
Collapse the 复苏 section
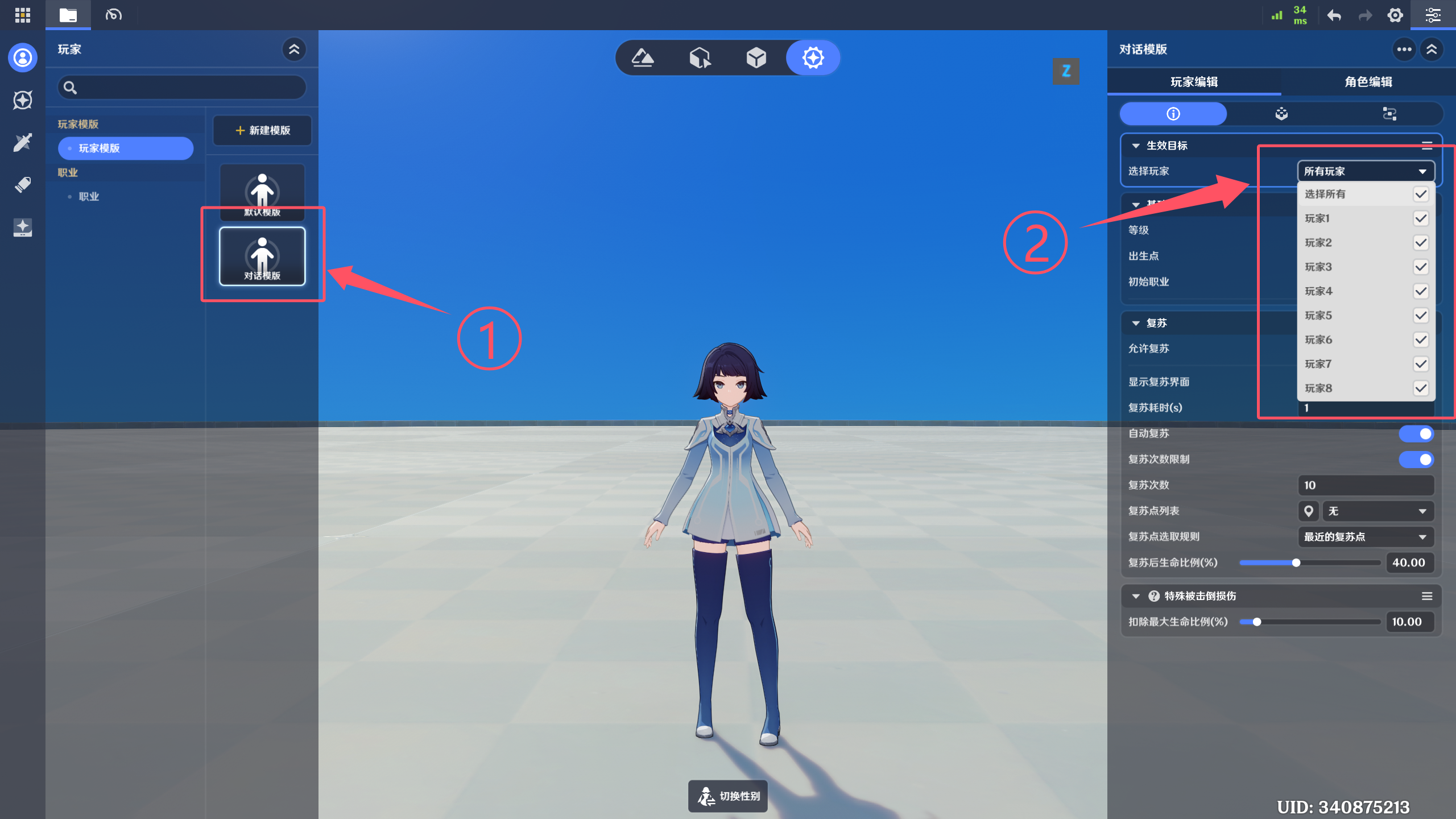[1136, 323]
